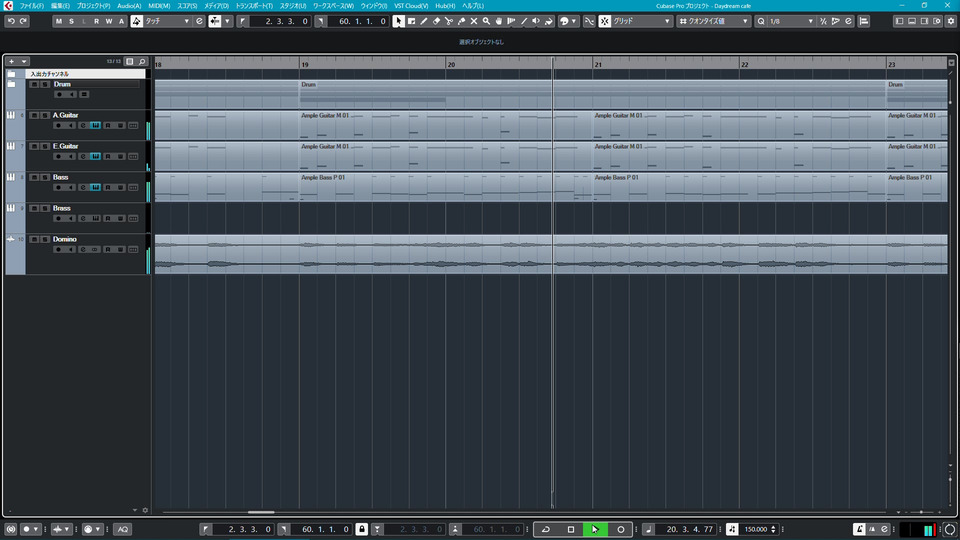The image size is (960, 540).
Task: Click Add Track plus button
Action: [x=11, y=61]
